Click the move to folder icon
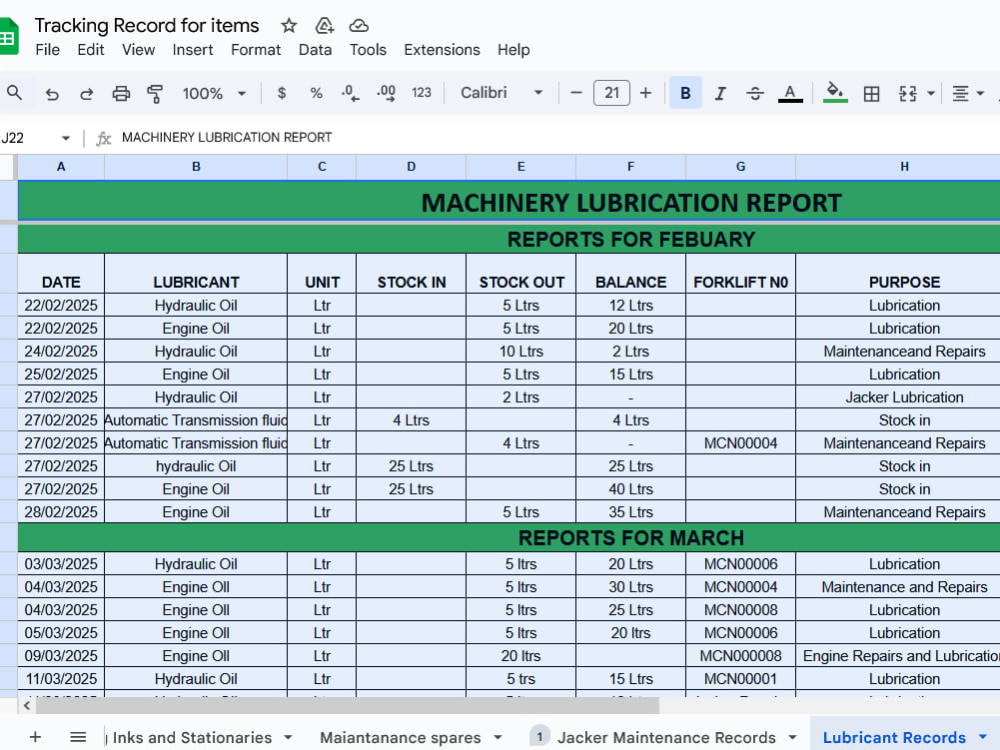The height and width of the screenshot is (750, 1000). [x=325, y=26]
